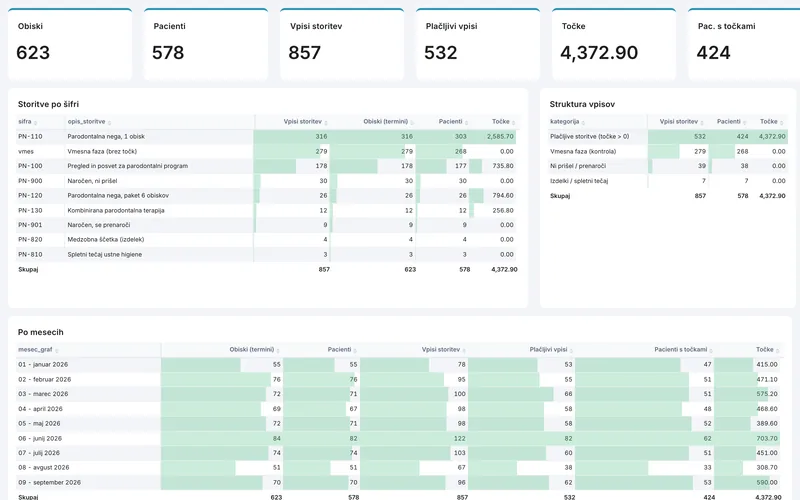Sort Storitve po šifri by Obiski (termini) icon
This screenshot has width=800, height=500.
pyautogui.click(x=412, y=123)
